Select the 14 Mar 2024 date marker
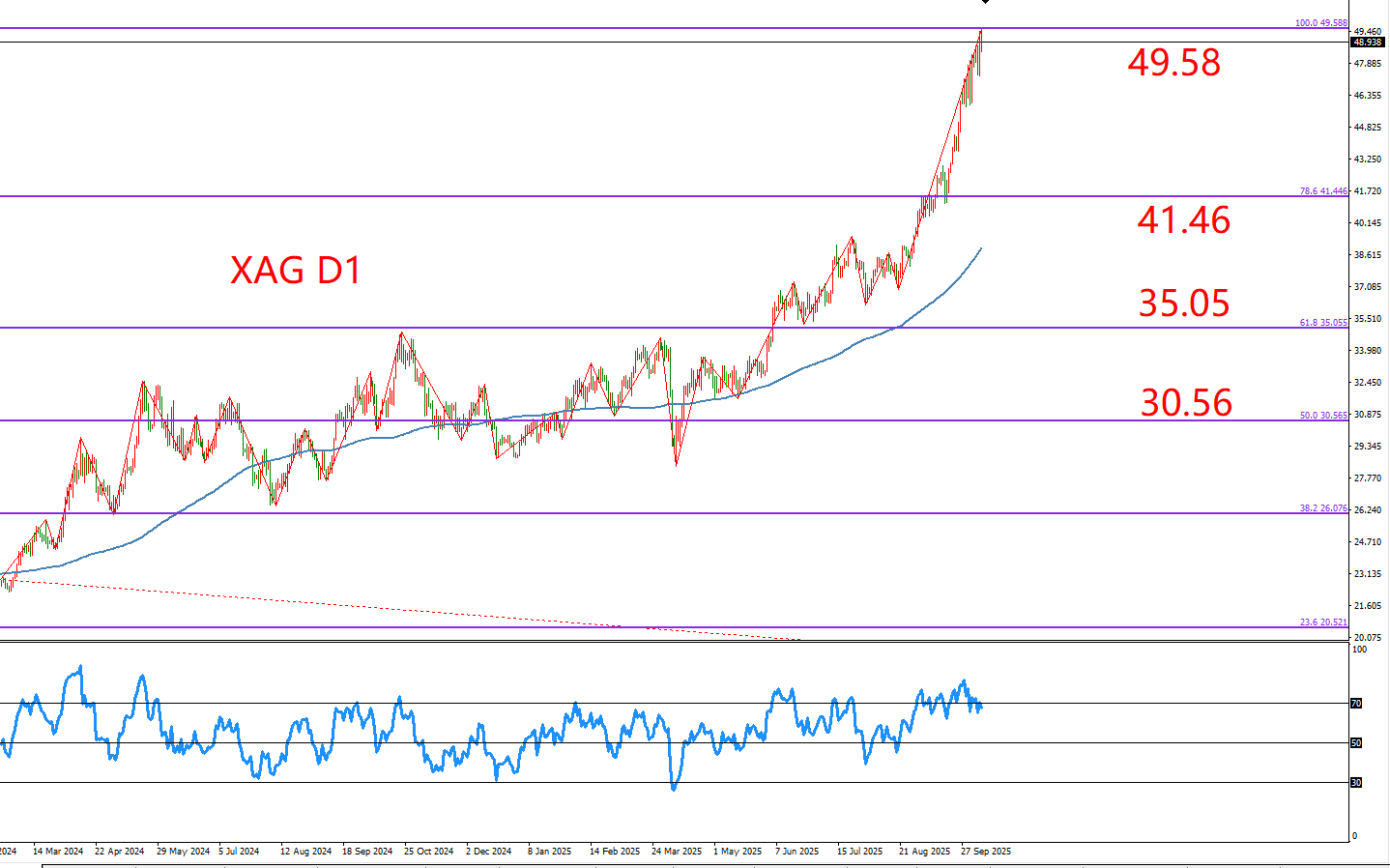 [58, 852]
